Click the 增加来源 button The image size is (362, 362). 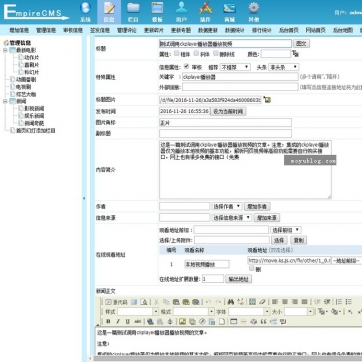267,218
